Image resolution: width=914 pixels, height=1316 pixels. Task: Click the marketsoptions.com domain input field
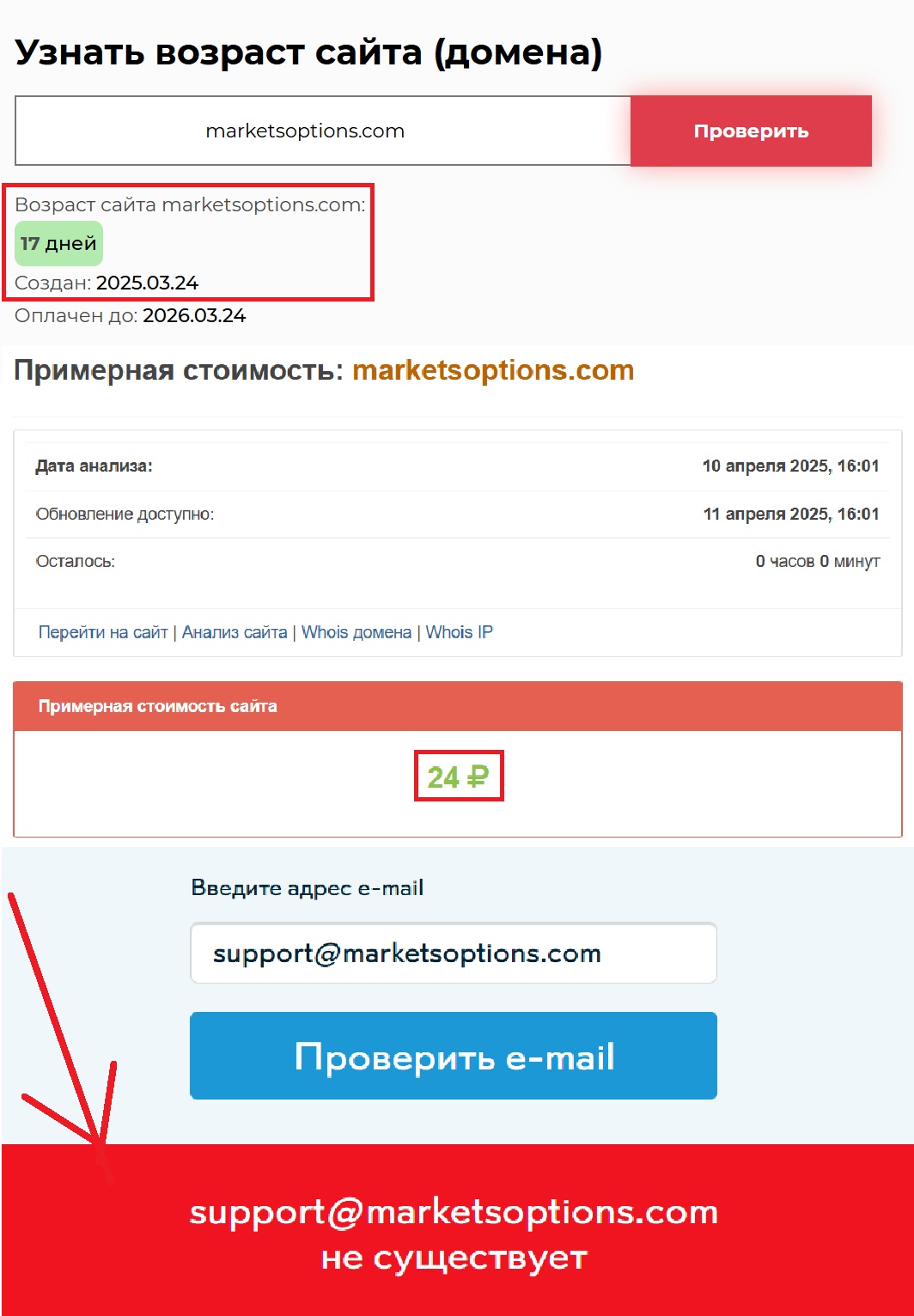(x=323, y=131)
